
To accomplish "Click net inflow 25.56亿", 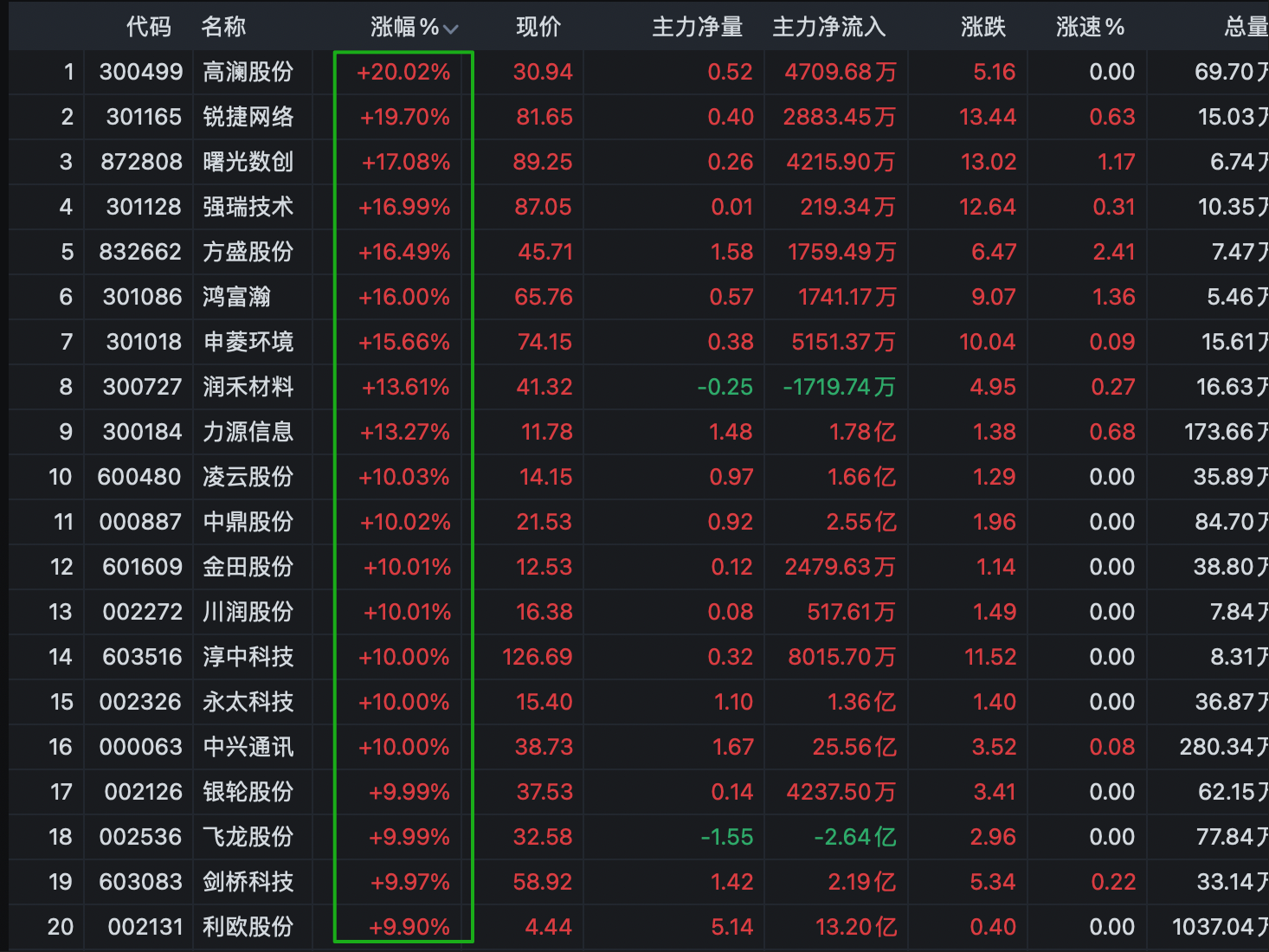I will coord(854,747).
